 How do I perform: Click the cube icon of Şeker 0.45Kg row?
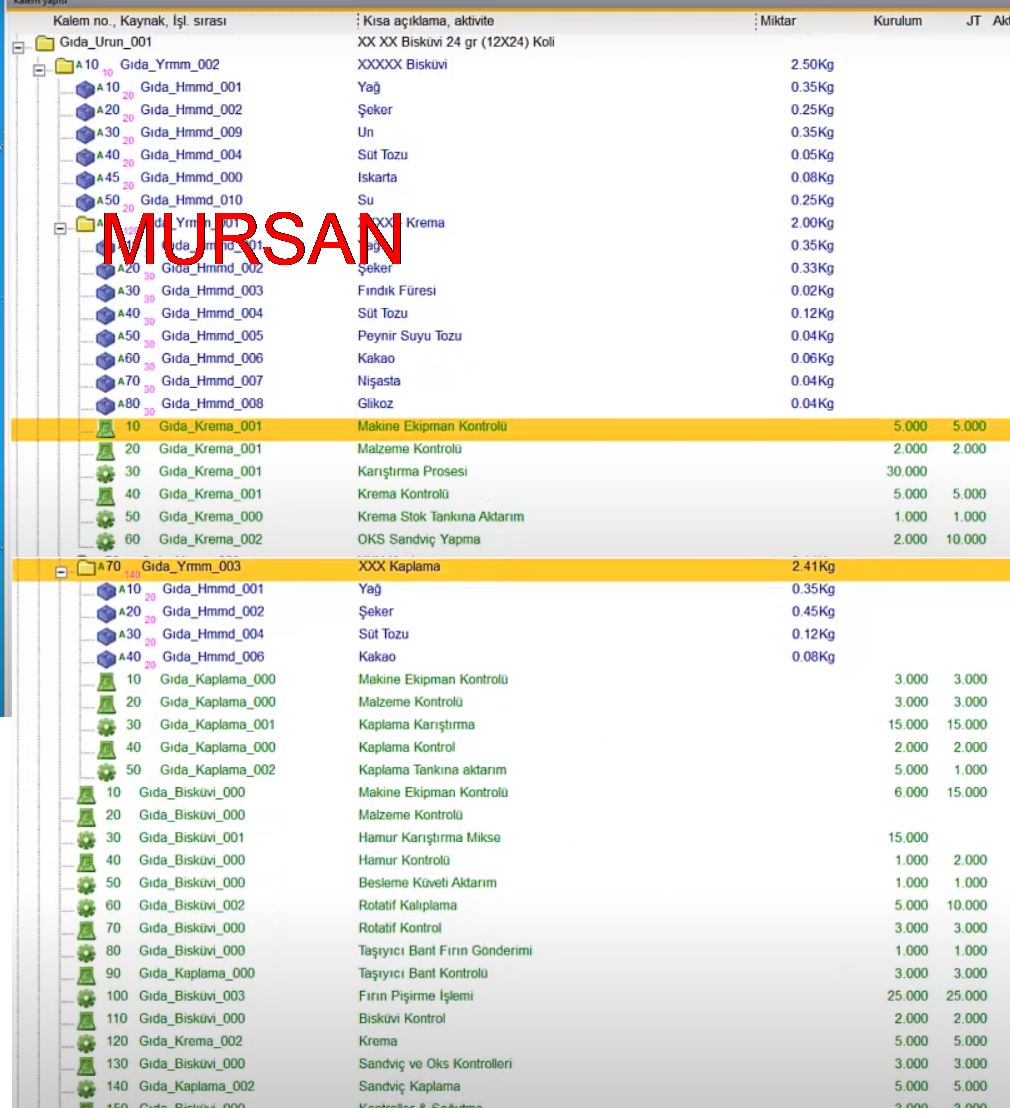point(107,613)
